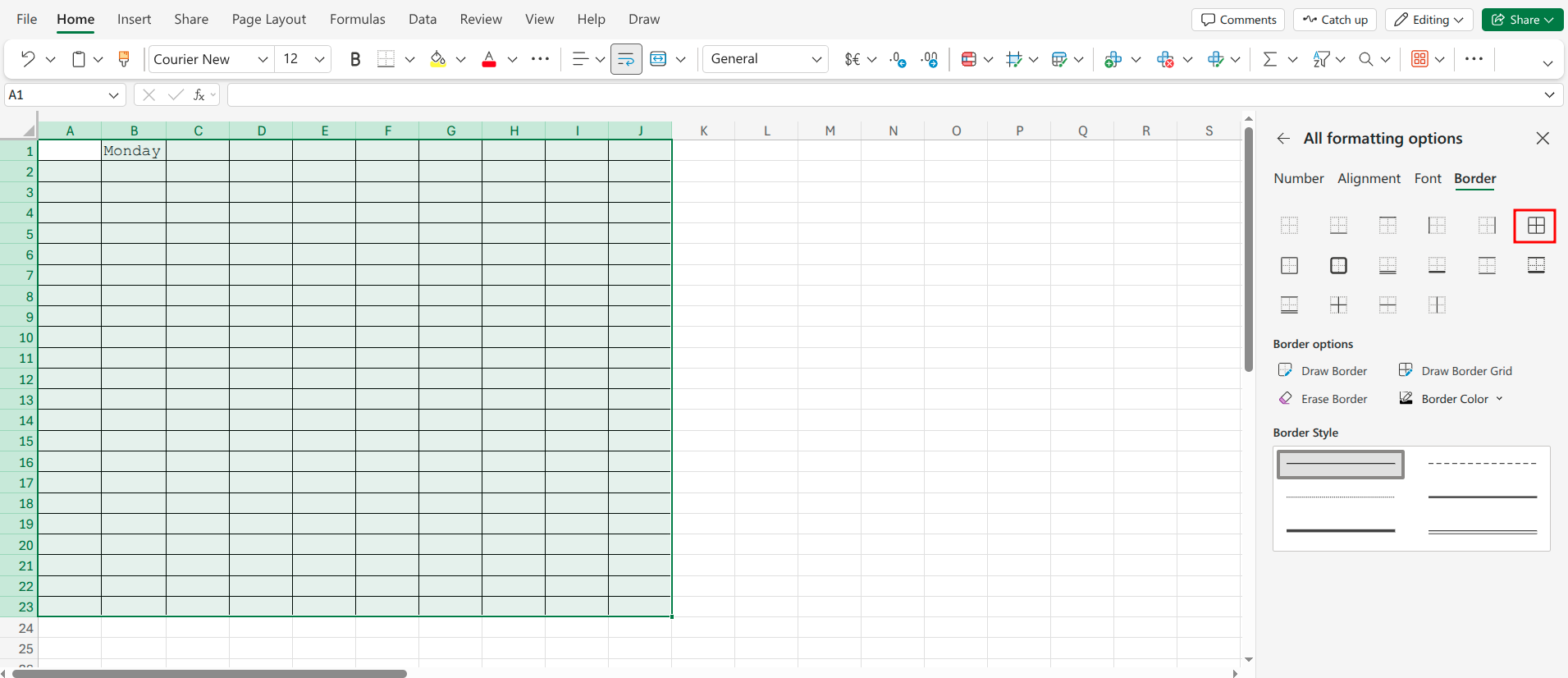Image resolution: width=1568 pixels, height=678 pixels.
Task: Click the Cell Styles icon
Action: [1014, 59]
